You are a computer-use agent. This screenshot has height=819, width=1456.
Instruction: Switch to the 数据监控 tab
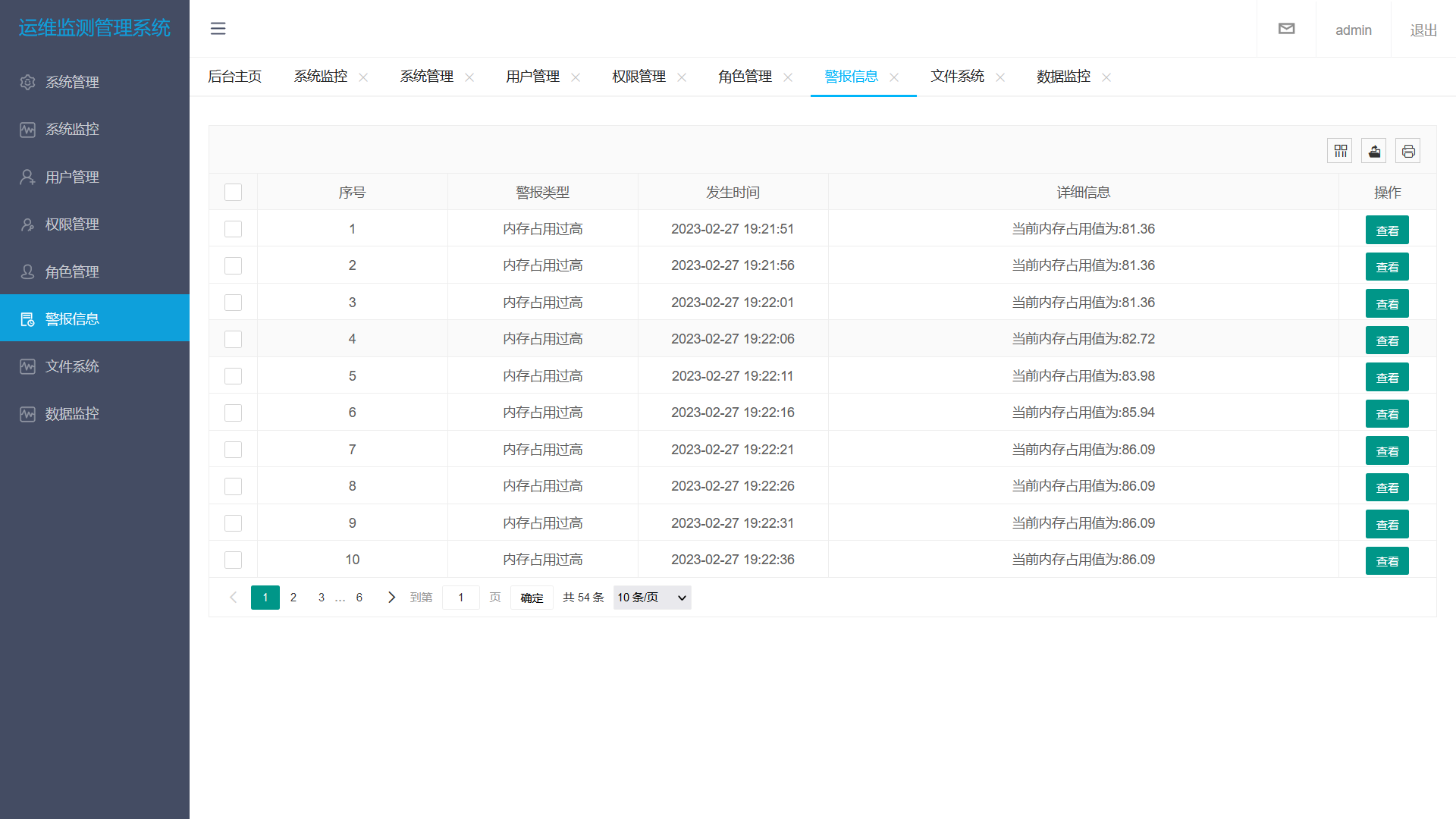coord(1064,77)
